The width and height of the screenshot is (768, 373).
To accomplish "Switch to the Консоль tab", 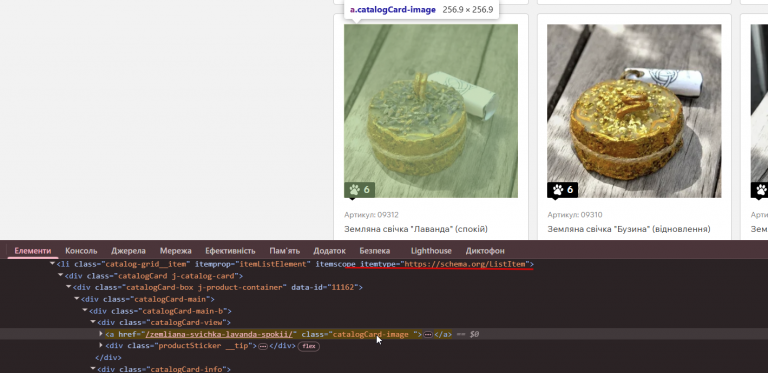I will pyautogui.click(x=81, y=251).
